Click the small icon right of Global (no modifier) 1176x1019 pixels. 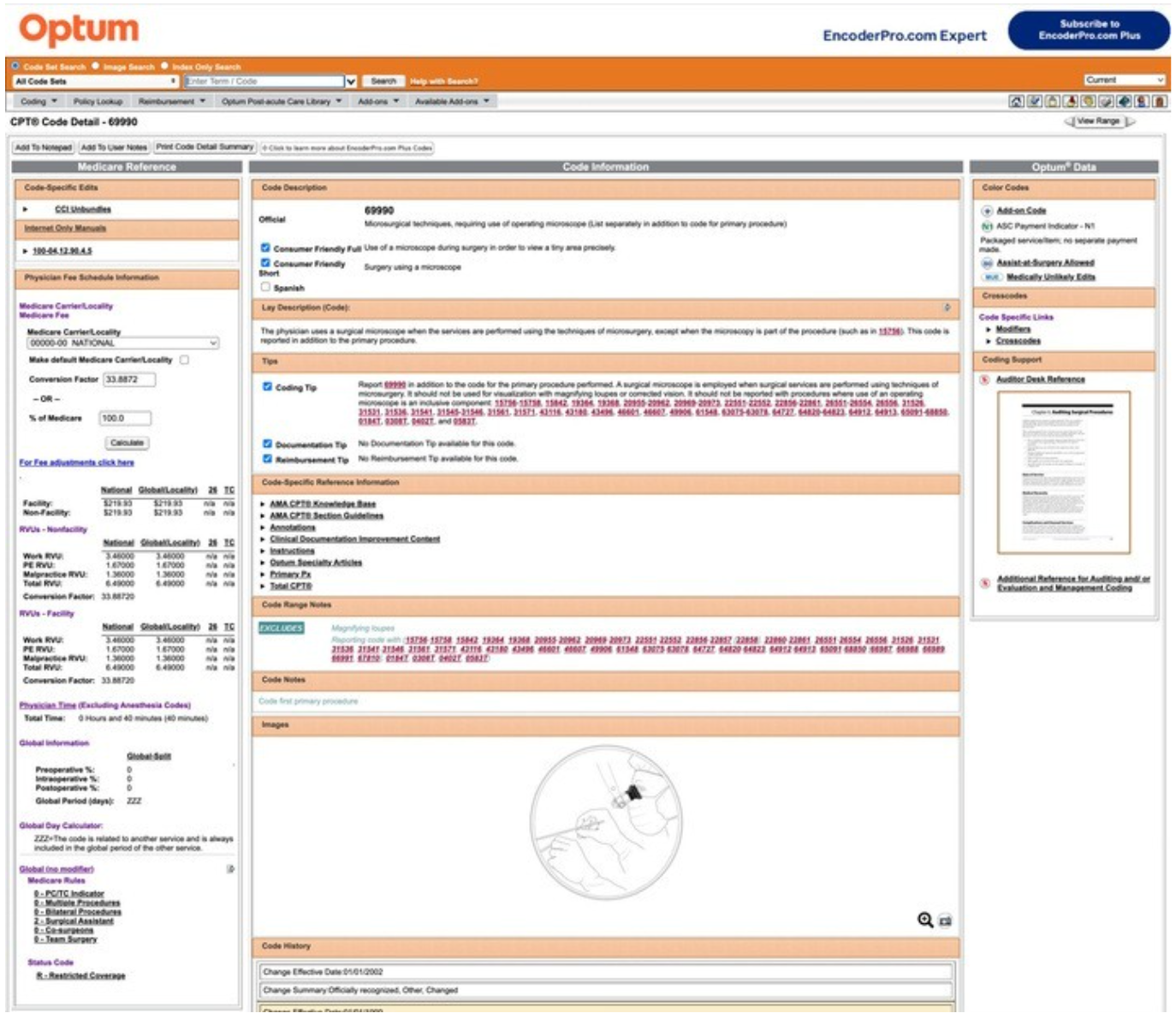click(230, 869)
